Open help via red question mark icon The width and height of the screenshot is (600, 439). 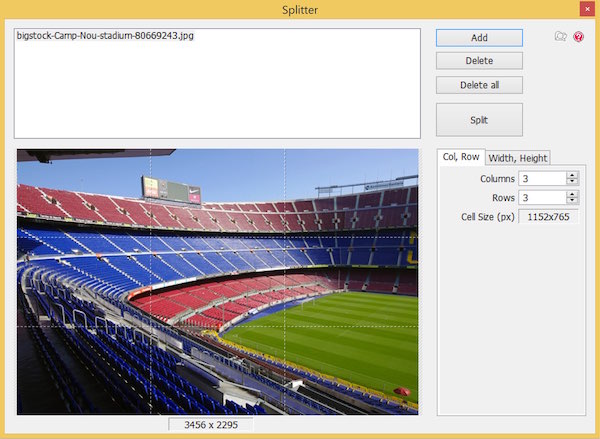578,37
